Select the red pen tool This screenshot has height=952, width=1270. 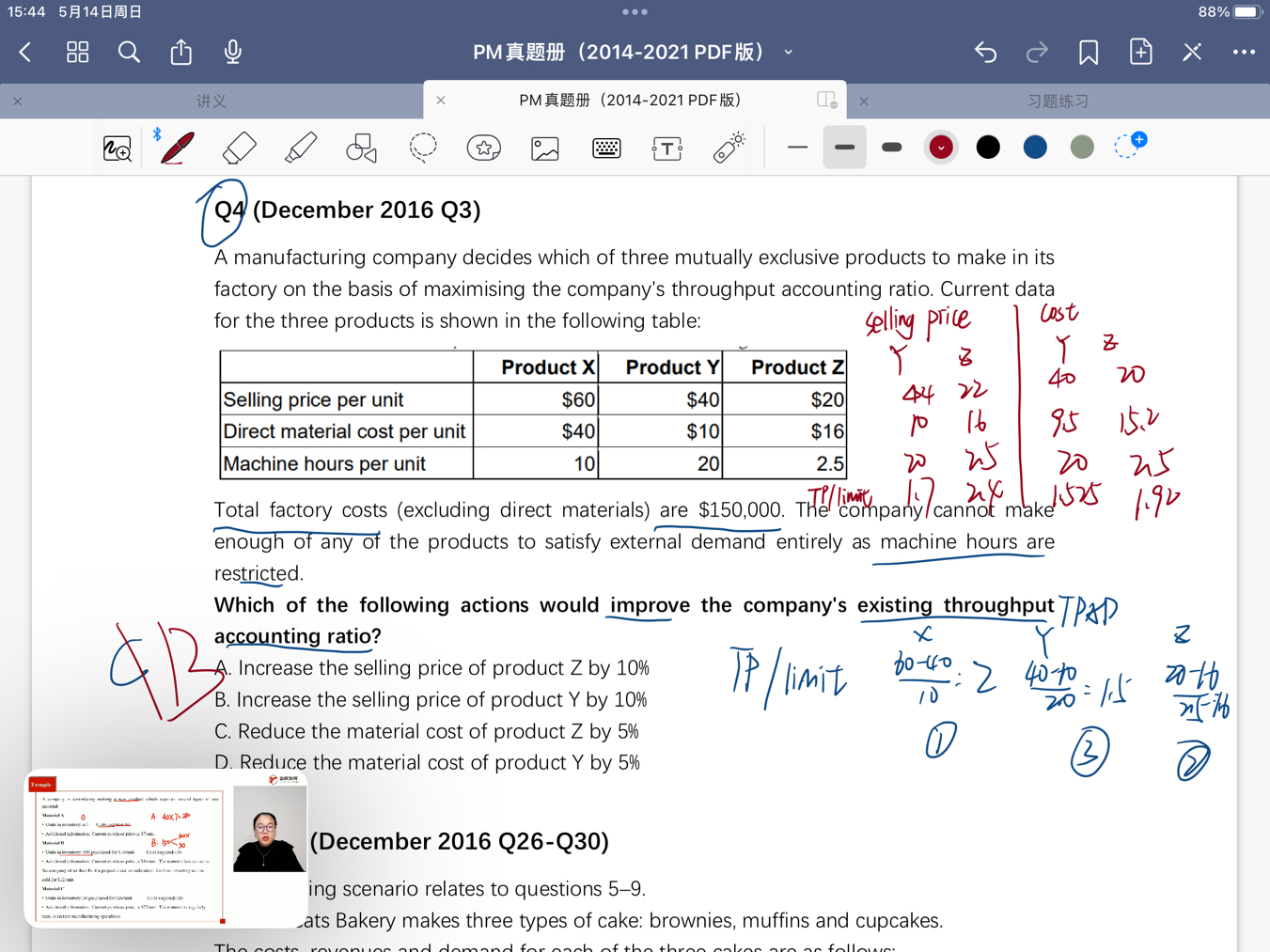click(177, 148)
